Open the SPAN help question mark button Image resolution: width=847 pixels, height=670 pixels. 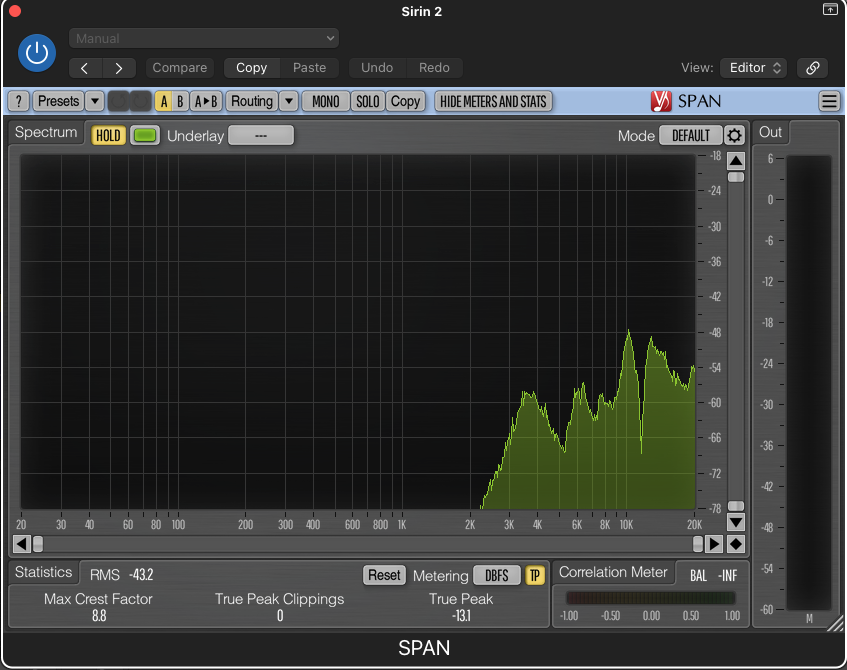click(x=19, y=102)
